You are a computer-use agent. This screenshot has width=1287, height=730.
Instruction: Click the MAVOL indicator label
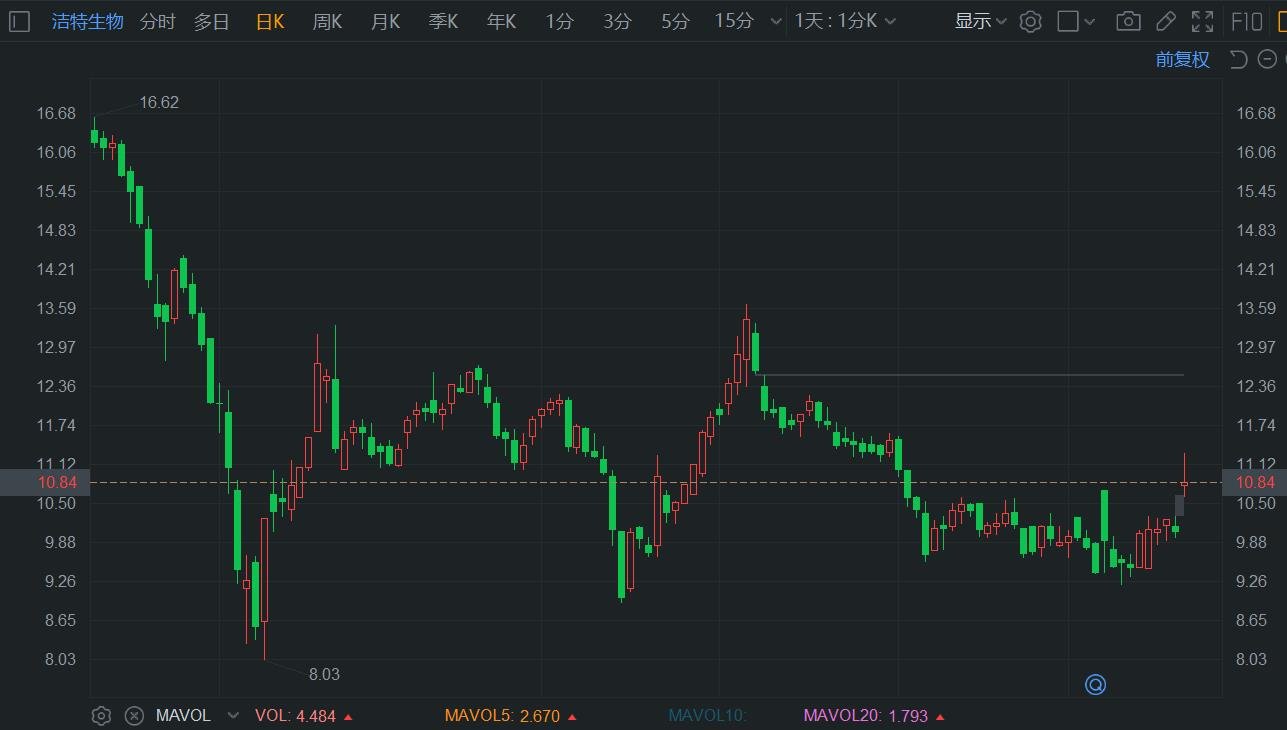coord(183,716)
